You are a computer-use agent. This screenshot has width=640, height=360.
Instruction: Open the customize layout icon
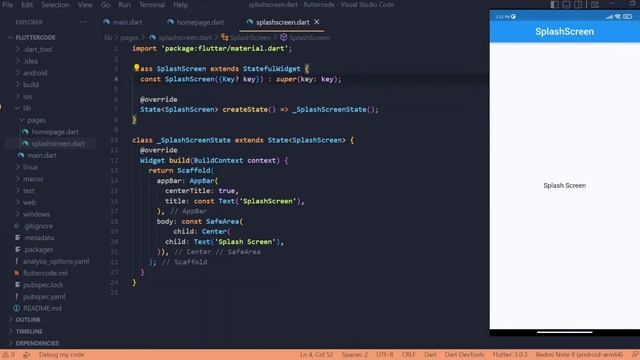click(x=595, y=5)
